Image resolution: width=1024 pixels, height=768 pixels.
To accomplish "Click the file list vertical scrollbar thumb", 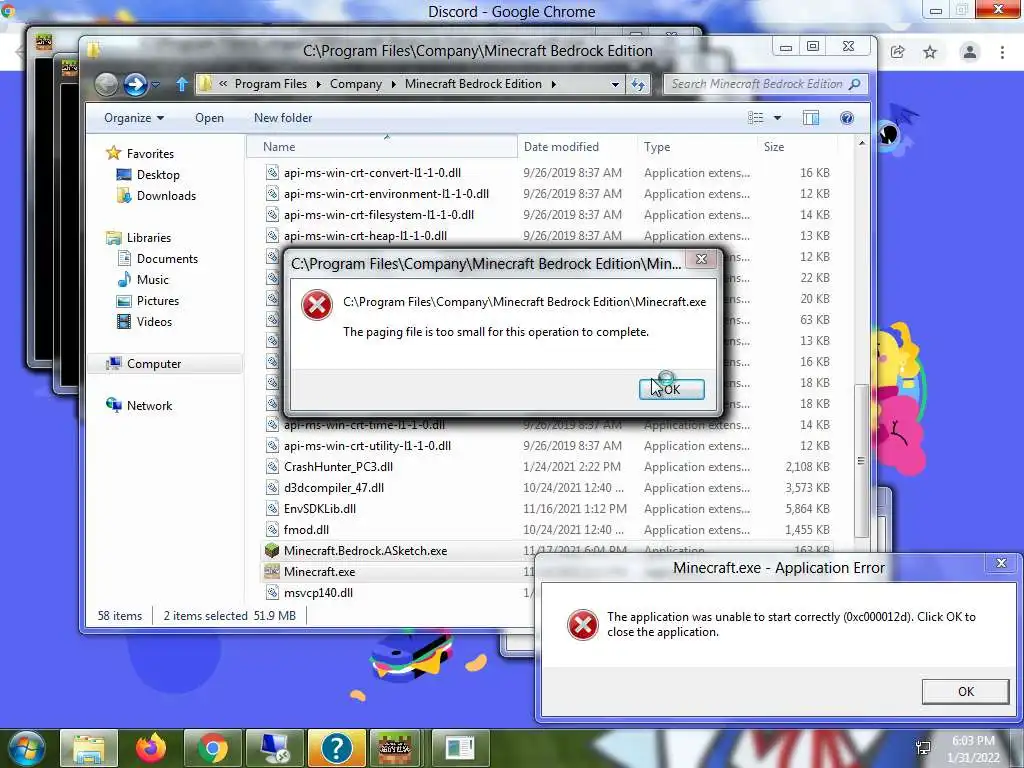I will click(861, 460).
